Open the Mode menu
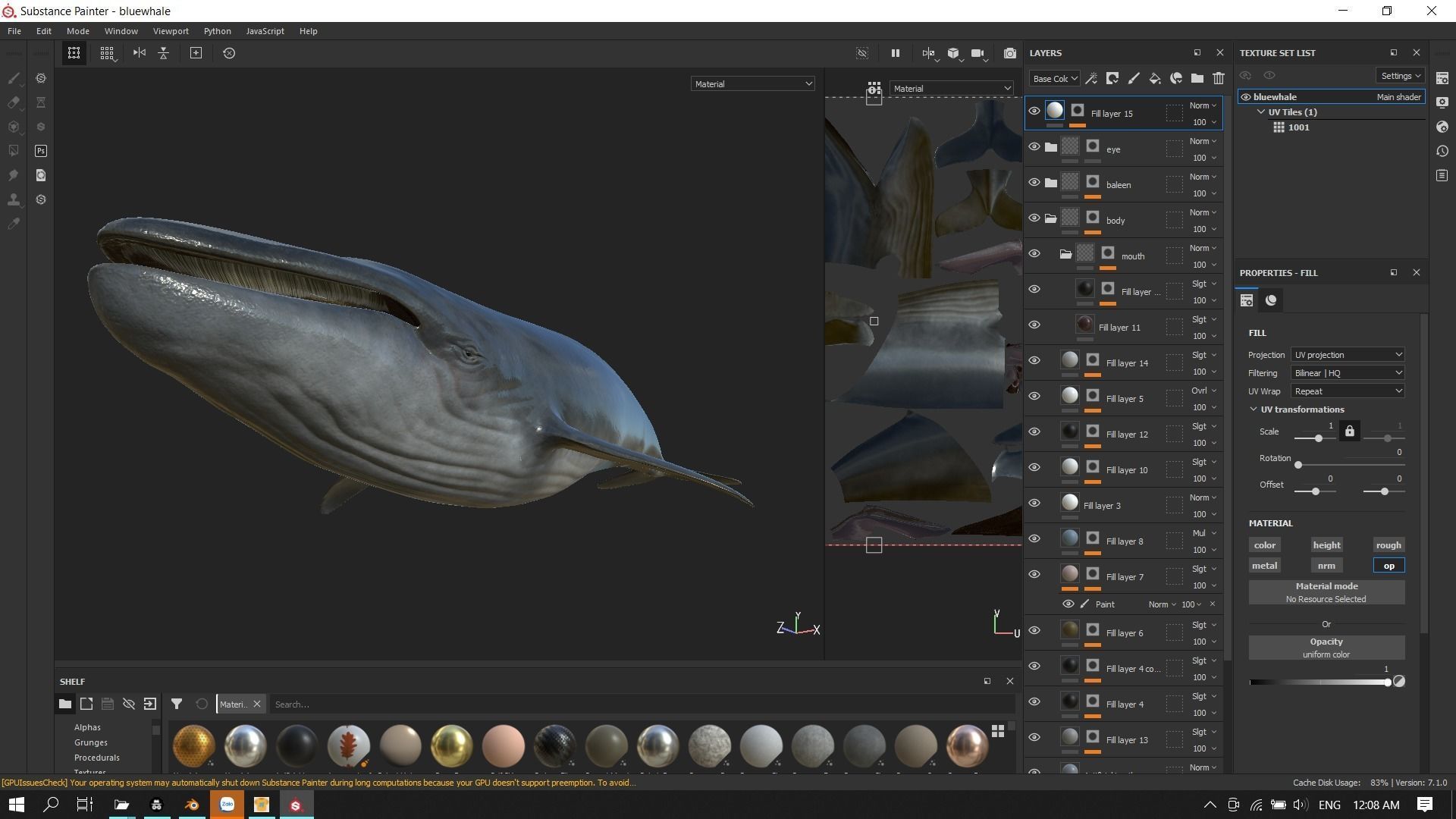Screen dimensions: 1456x819 click(x=78, y=31)
